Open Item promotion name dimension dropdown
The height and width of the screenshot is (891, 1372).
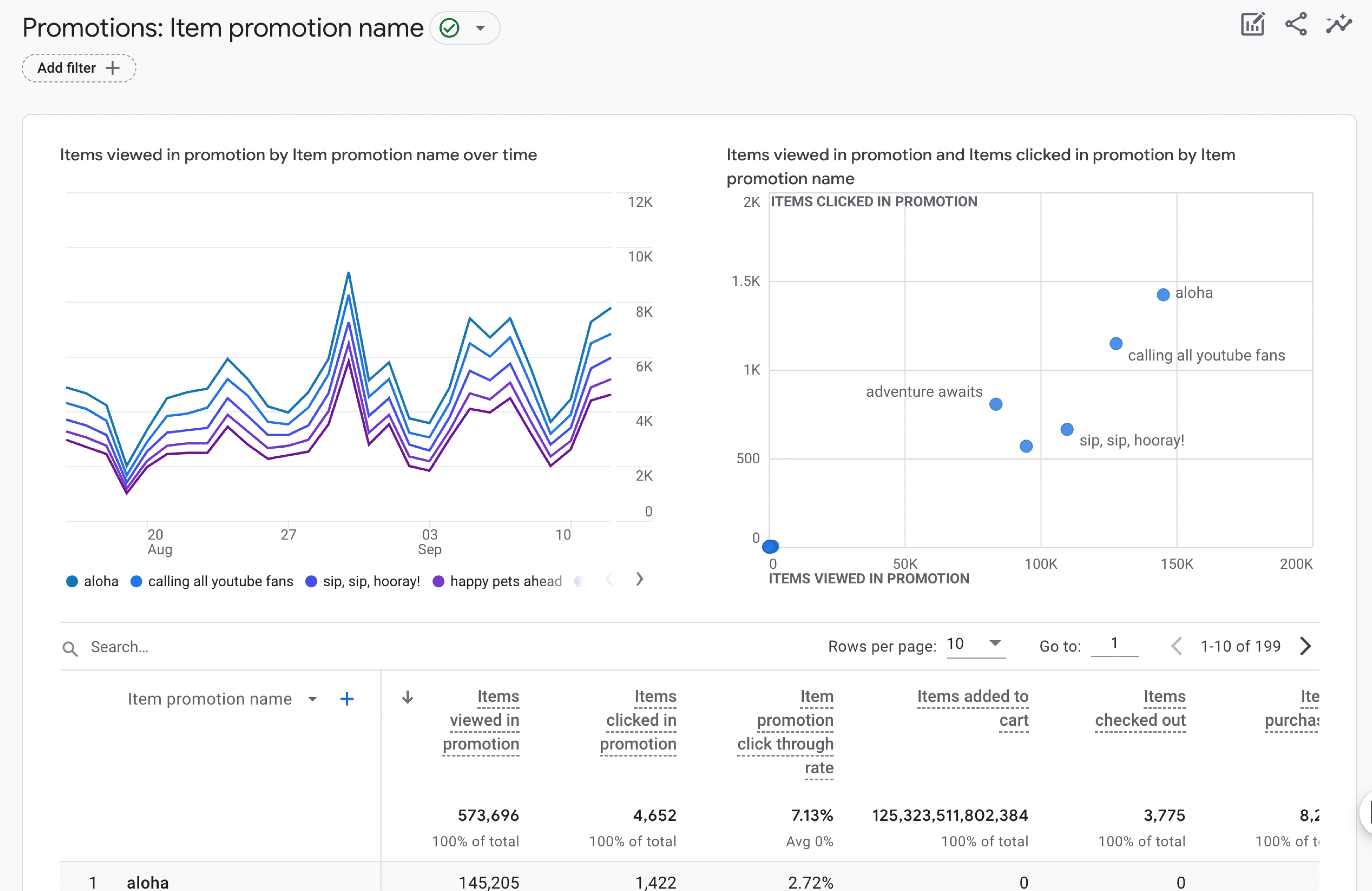pos(313,699)
